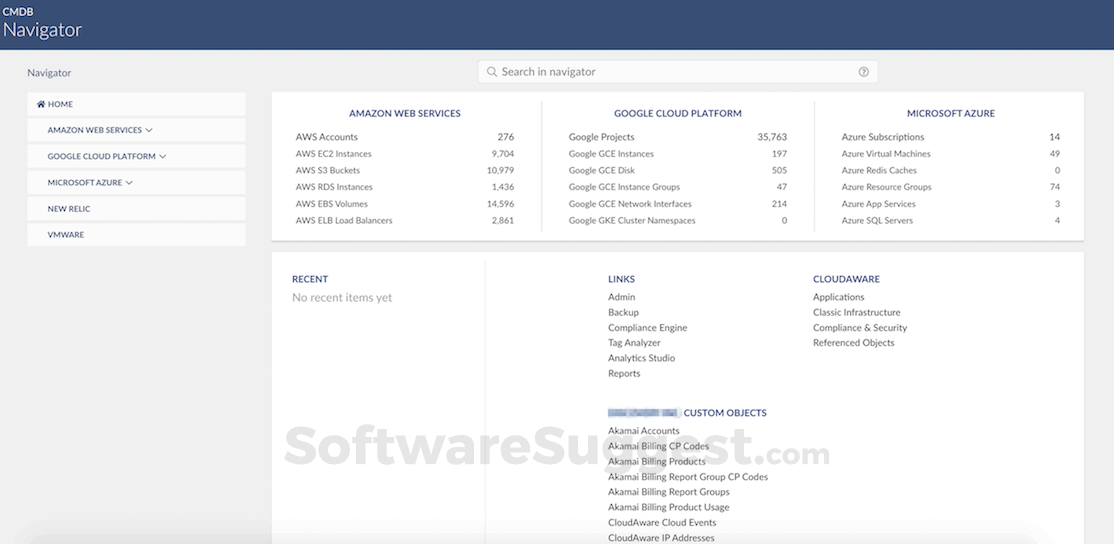Open Azure Resource Groups

pyautogui.click(x=886, y=187)
